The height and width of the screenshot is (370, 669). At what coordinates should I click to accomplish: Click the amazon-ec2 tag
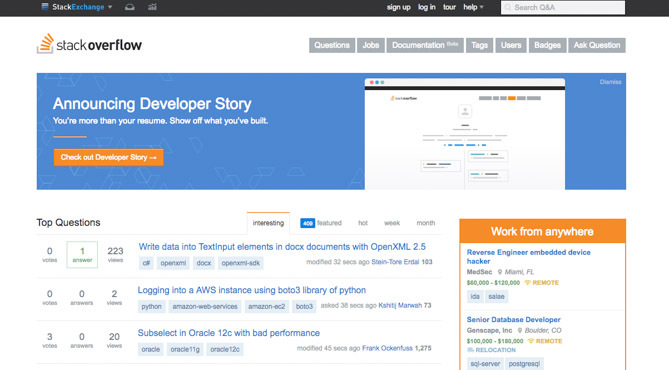(x=267, y=306)
